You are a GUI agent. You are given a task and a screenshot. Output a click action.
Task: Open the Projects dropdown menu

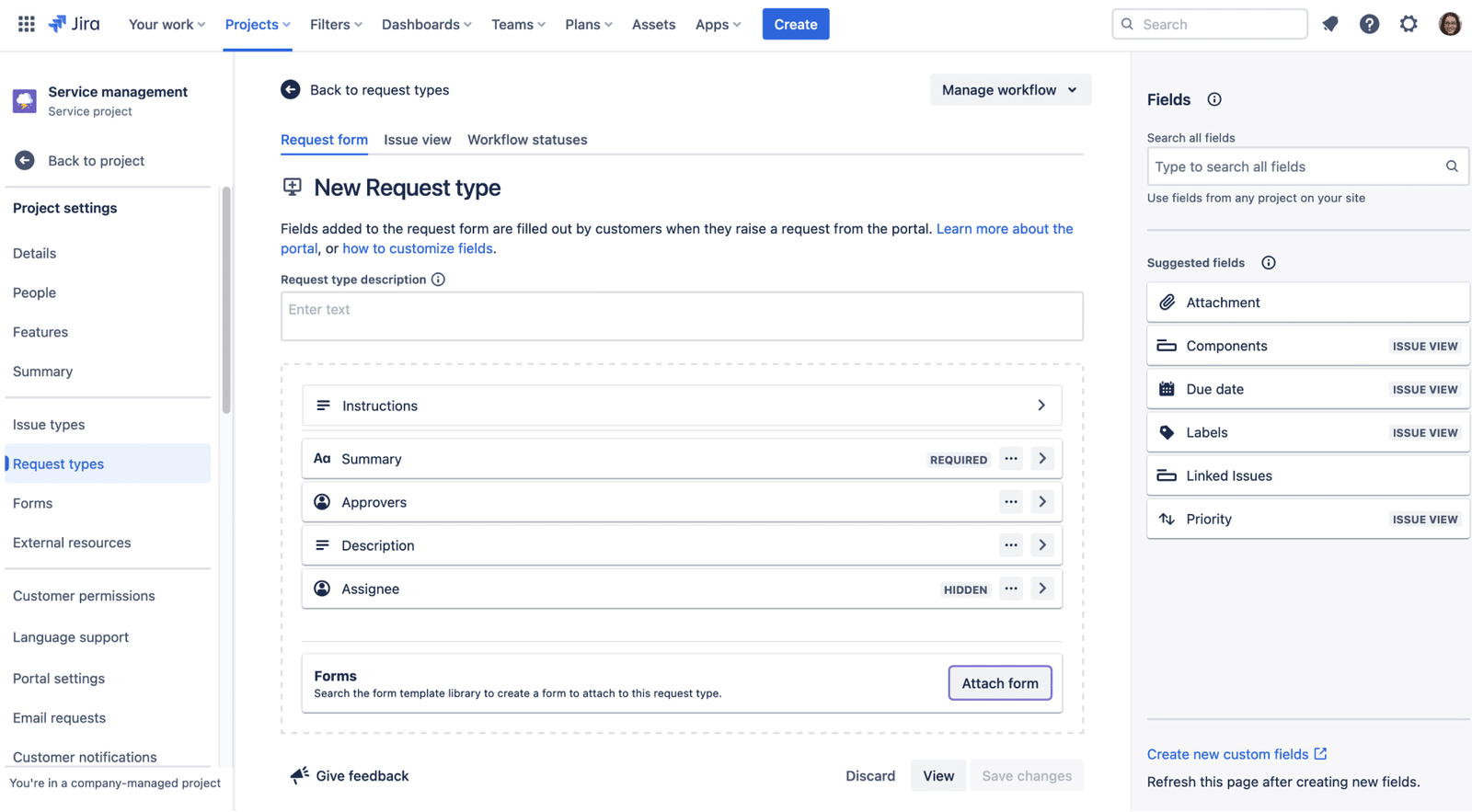[x=257, y=24]
